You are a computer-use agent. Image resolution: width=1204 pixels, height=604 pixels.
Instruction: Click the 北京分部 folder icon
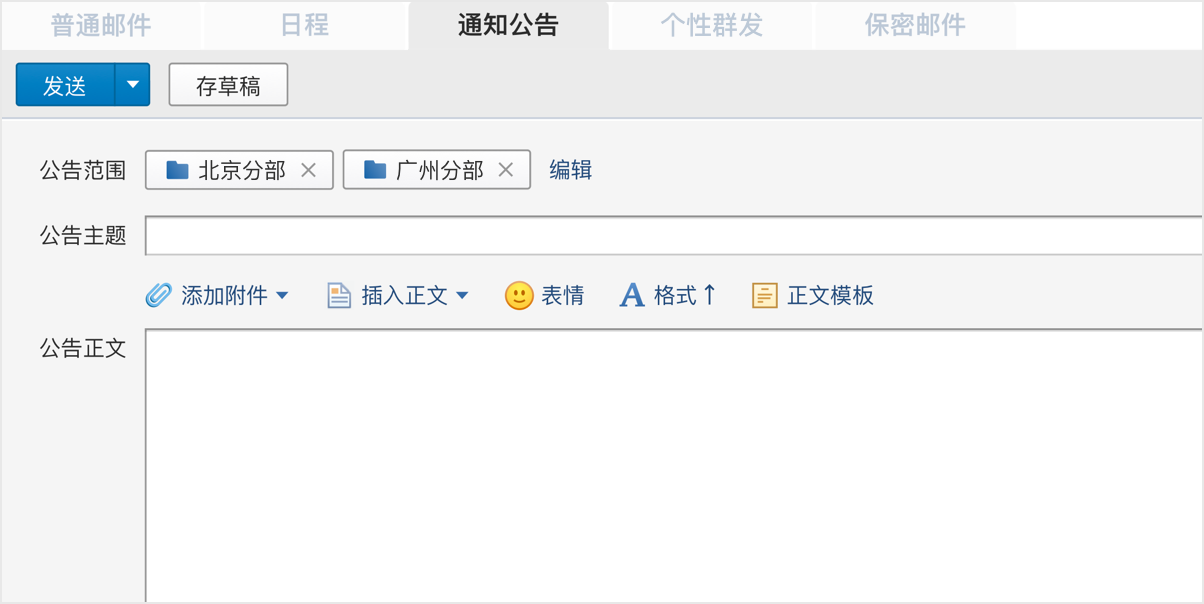(177, 170)
